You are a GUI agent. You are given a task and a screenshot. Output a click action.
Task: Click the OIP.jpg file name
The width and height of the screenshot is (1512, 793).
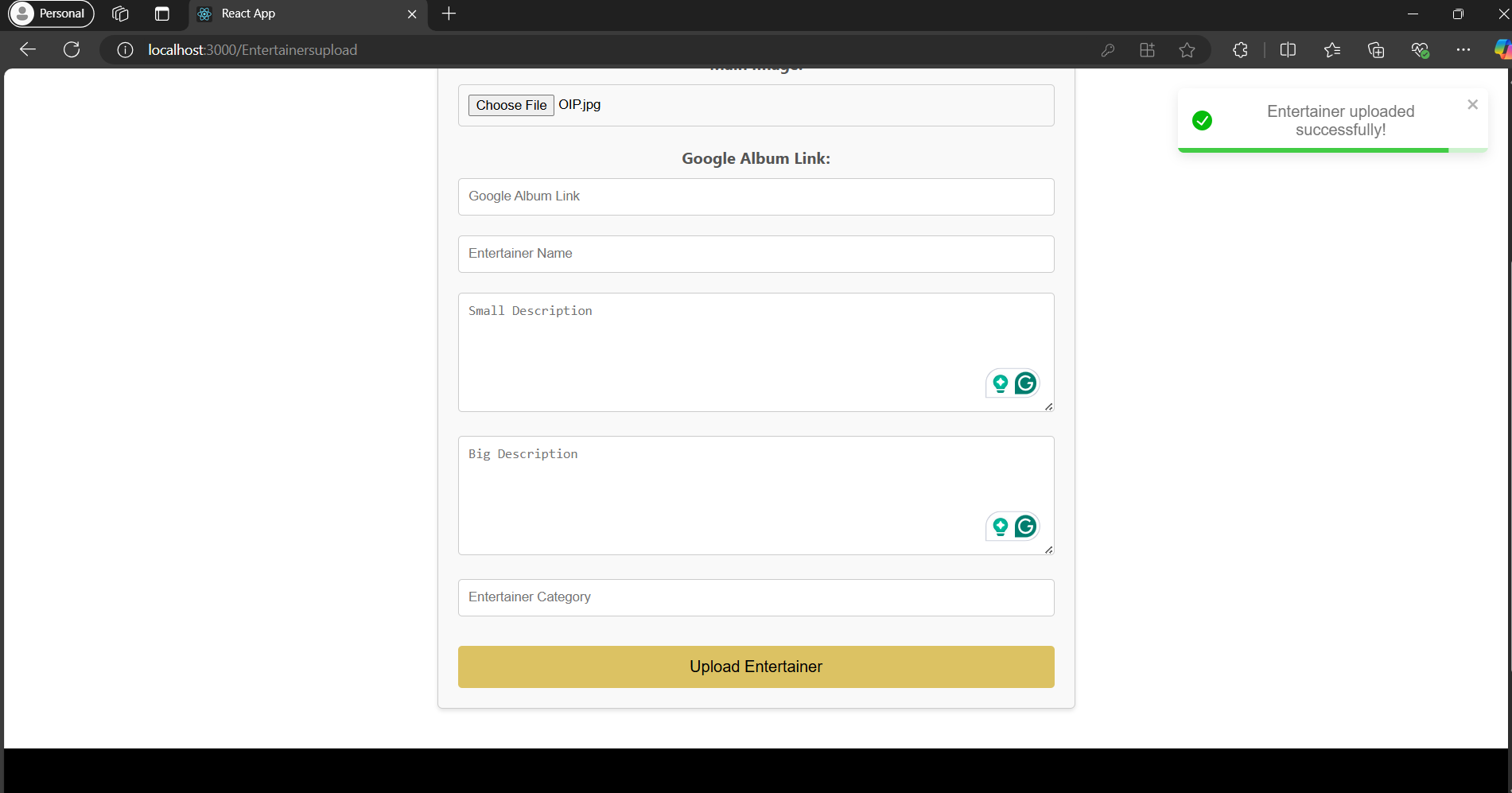[x=580, y=105]
